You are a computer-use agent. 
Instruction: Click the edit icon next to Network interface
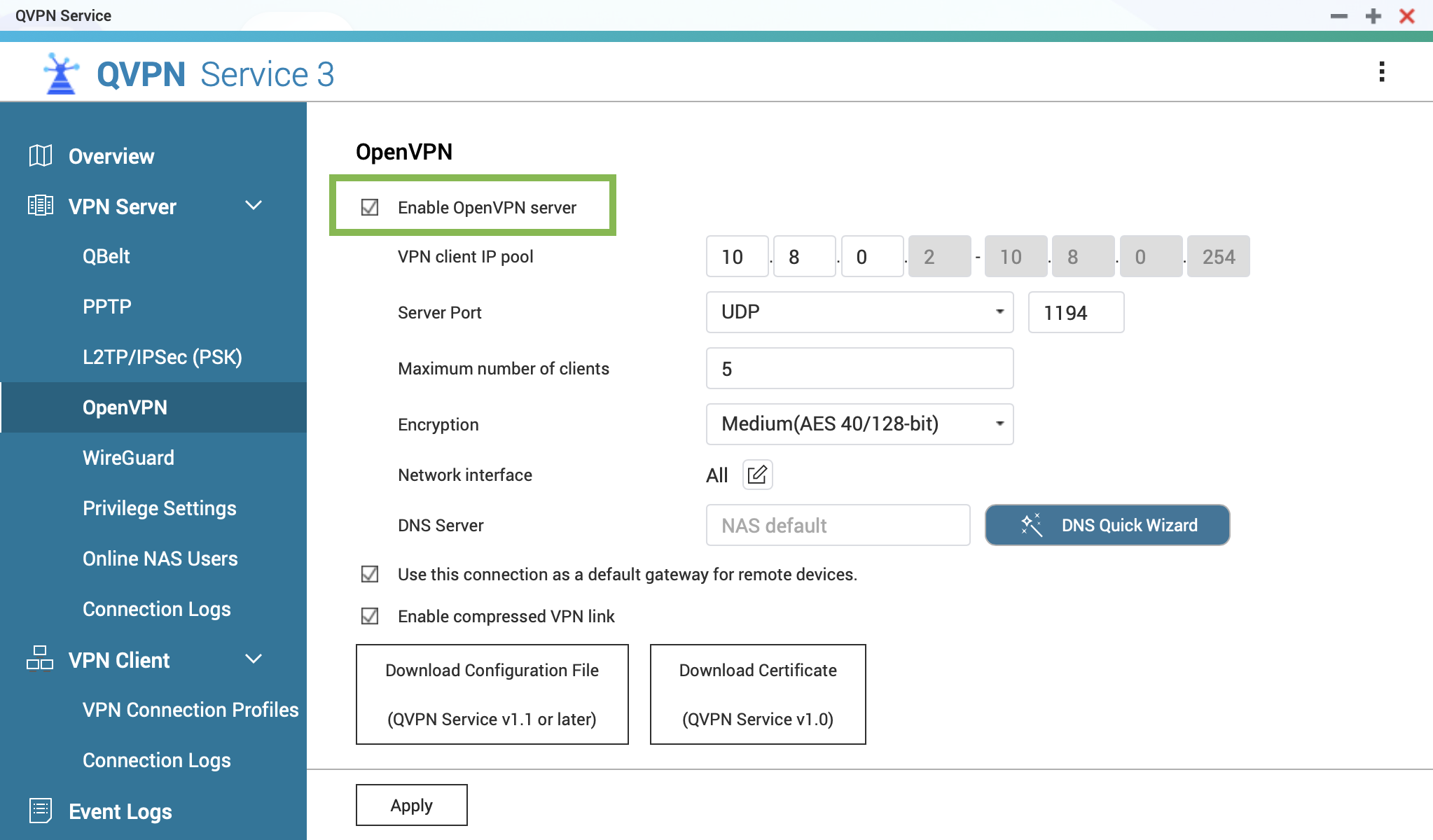(x=756, y=475)
